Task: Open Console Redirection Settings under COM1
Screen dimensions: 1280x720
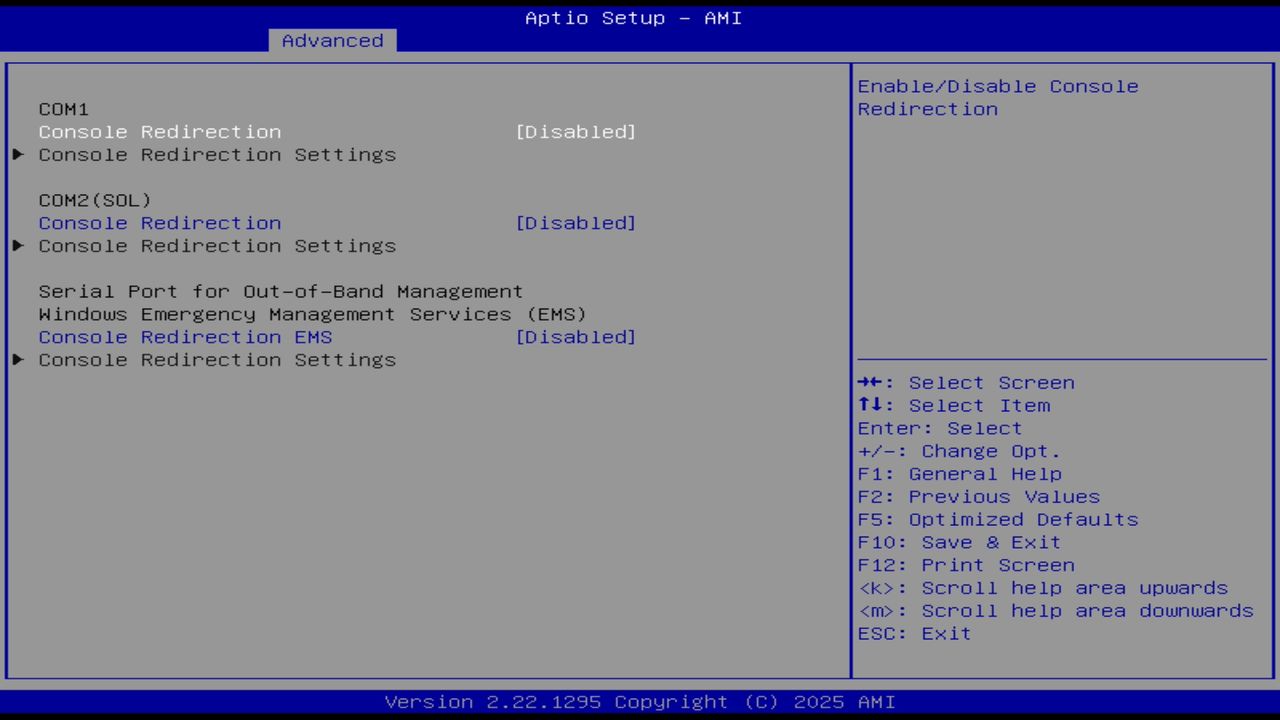Action: tap(217, 155)
